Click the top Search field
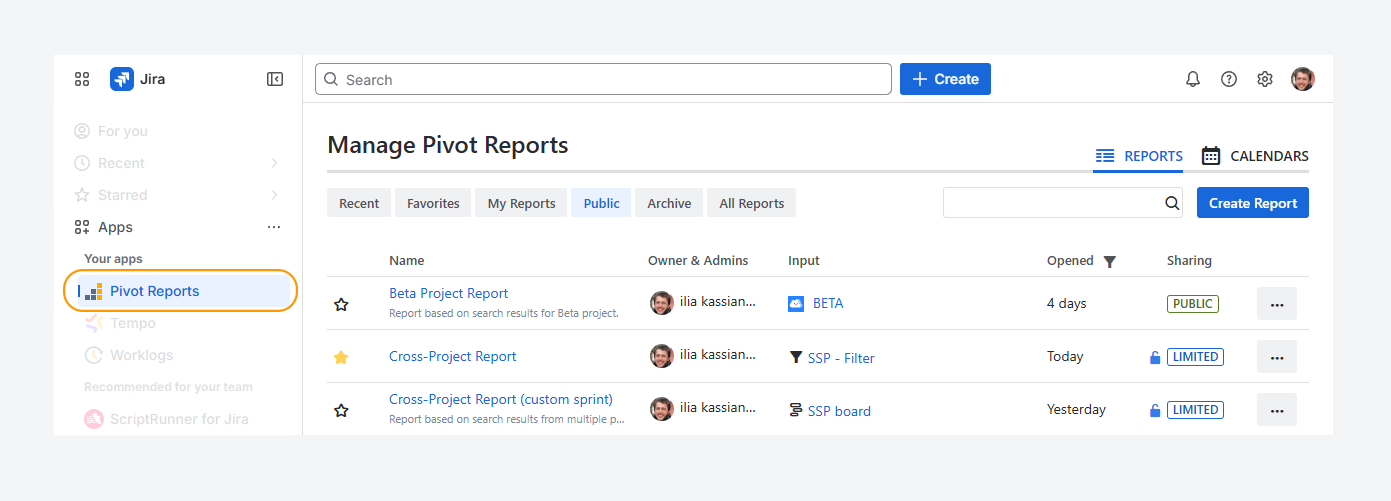 603,79
